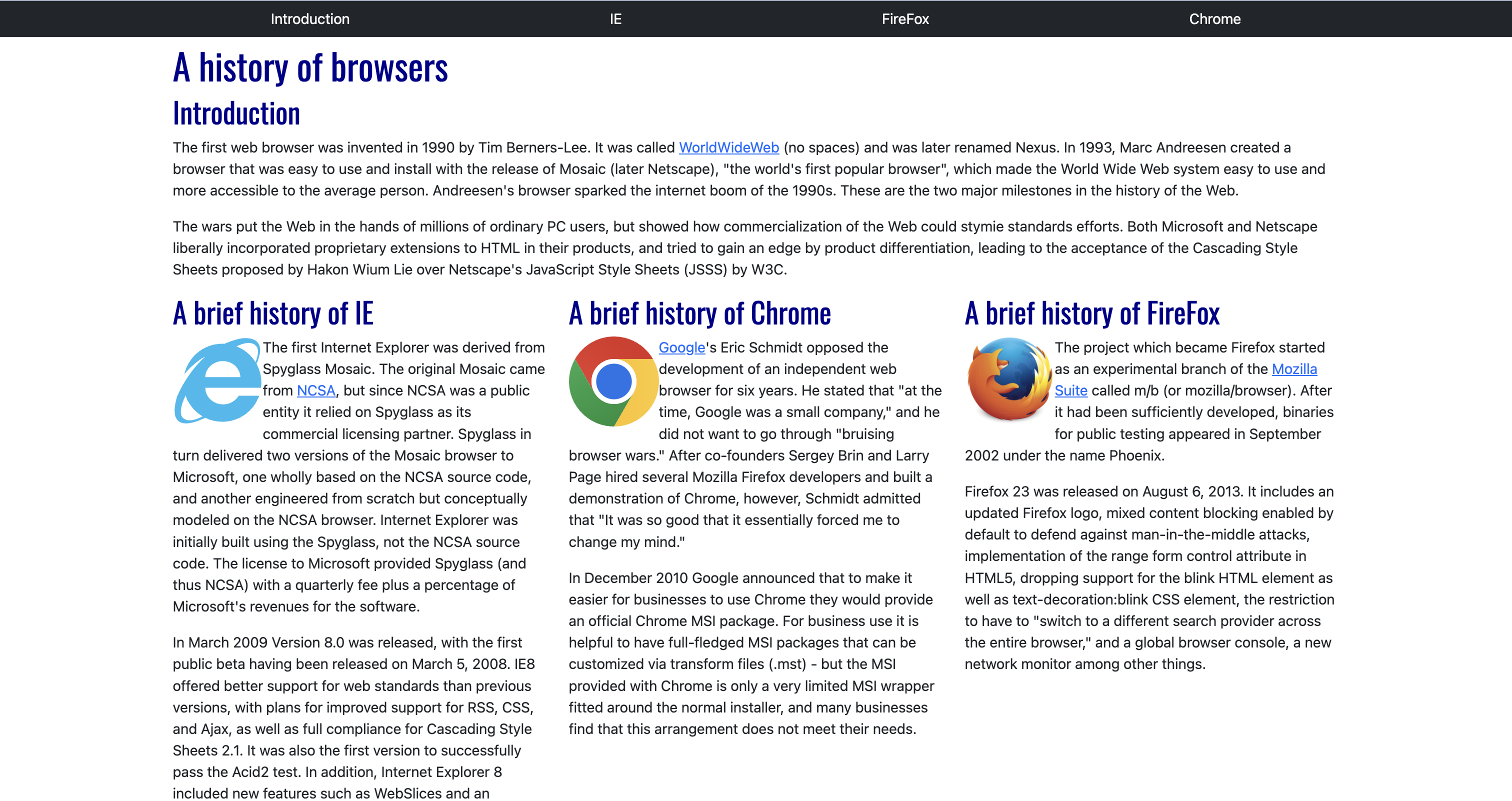Open the Mozilla Suite link
The image size is (1512, 801).
click(x=1294, y=369)
